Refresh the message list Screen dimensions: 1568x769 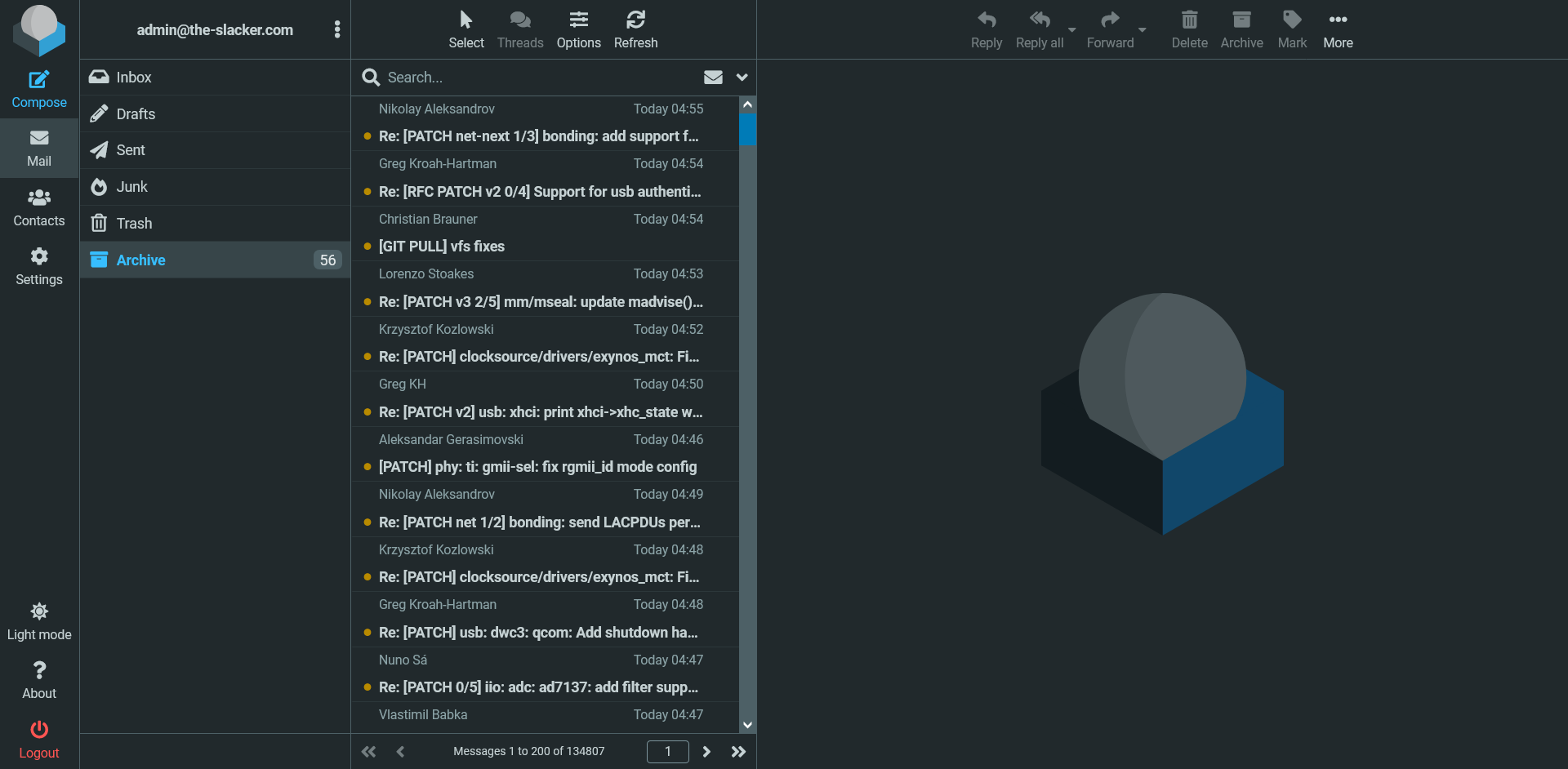click(635, 29)
